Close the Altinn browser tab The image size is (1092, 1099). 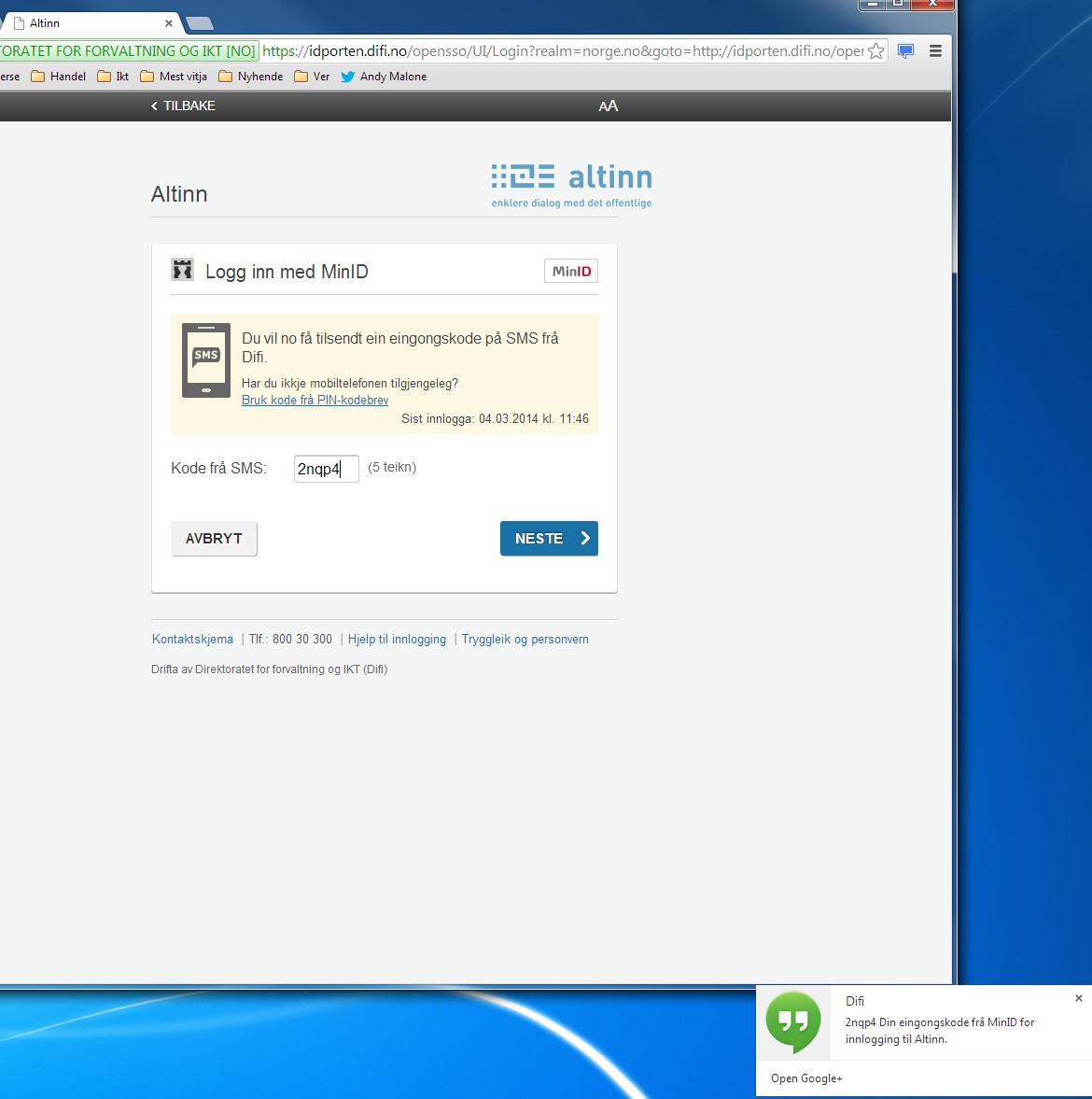[x=169, y=23]
